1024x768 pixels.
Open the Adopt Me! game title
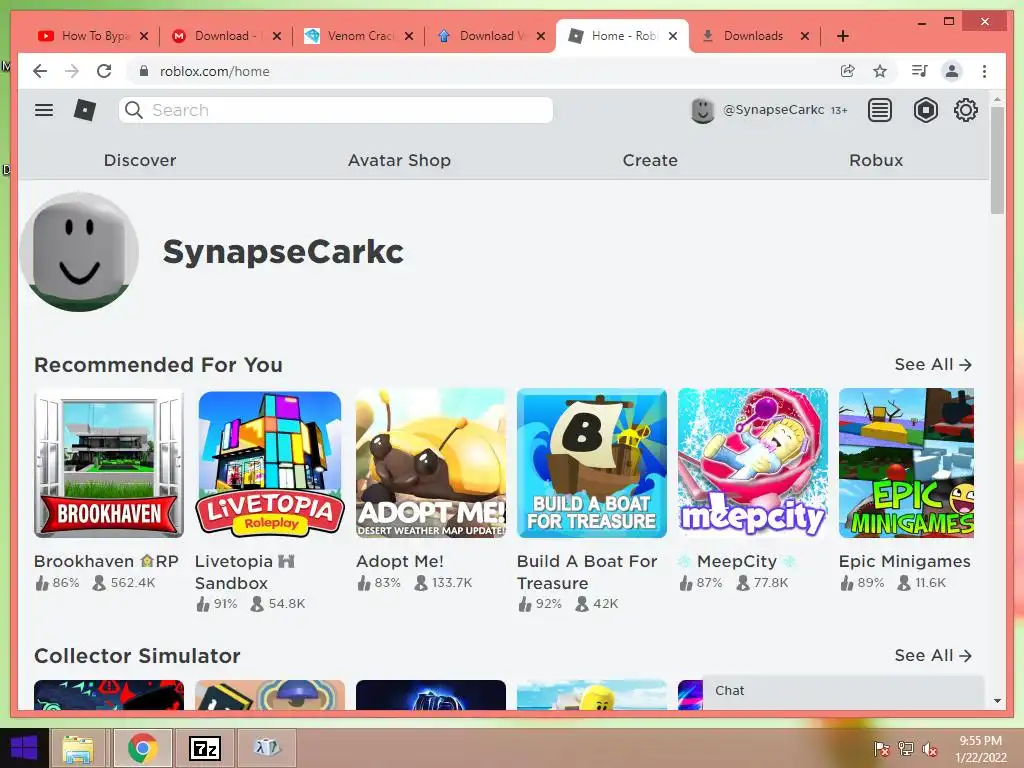(400, 561)
